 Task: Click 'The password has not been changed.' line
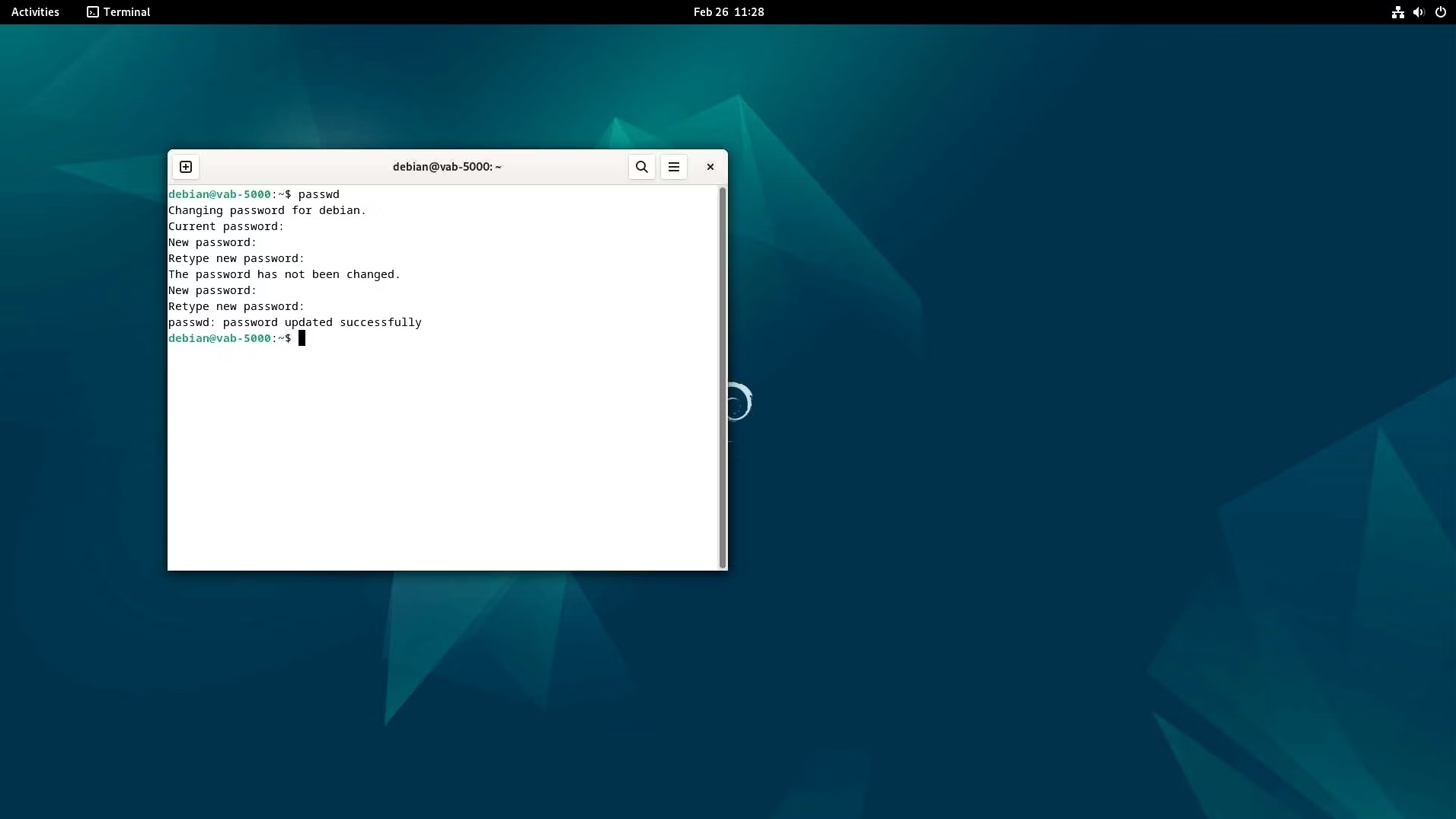pyautogui.click(x=284, y=274)
